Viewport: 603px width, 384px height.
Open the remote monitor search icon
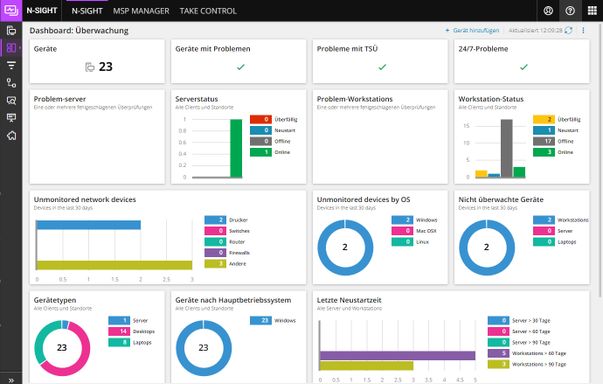pos(11,100)
